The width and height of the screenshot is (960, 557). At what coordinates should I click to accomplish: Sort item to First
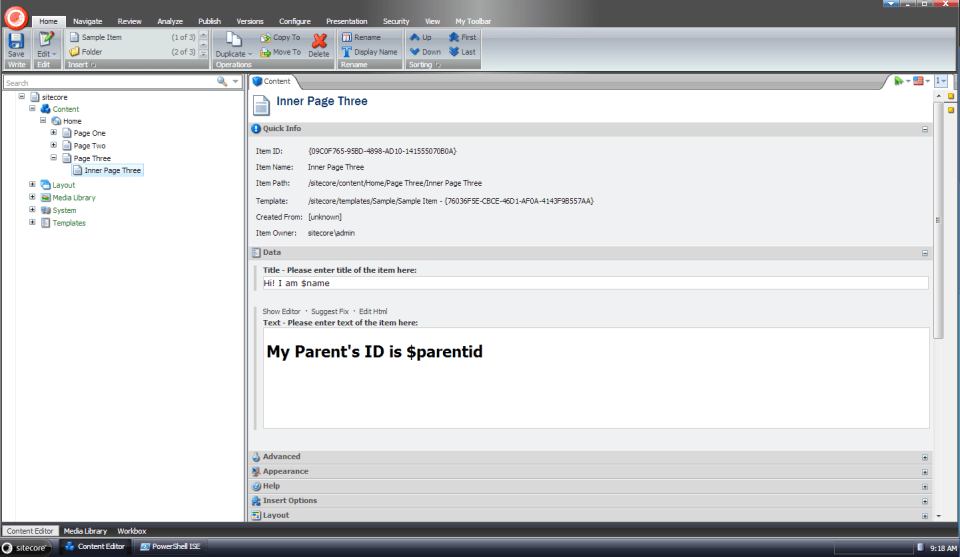point(462,37)
